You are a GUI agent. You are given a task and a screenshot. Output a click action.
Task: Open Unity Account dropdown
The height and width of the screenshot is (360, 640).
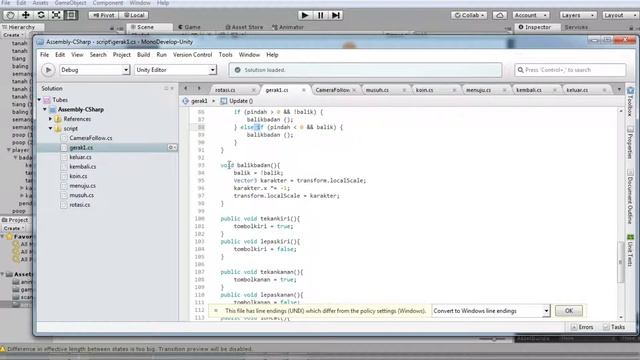[531, 15]
